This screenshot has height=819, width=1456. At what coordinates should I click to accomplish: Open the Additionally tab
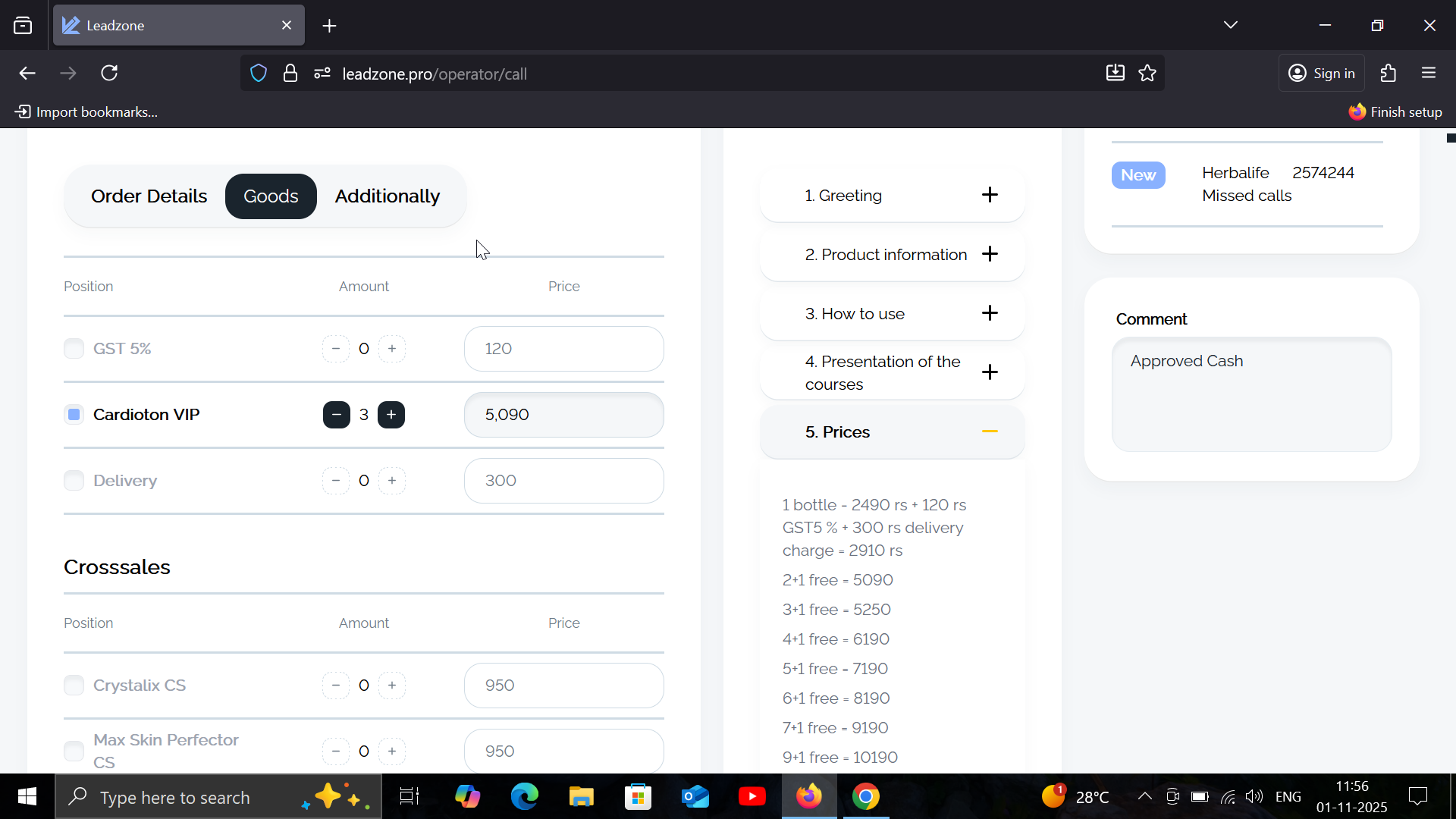pyautogui.click(x=387, y=196)
